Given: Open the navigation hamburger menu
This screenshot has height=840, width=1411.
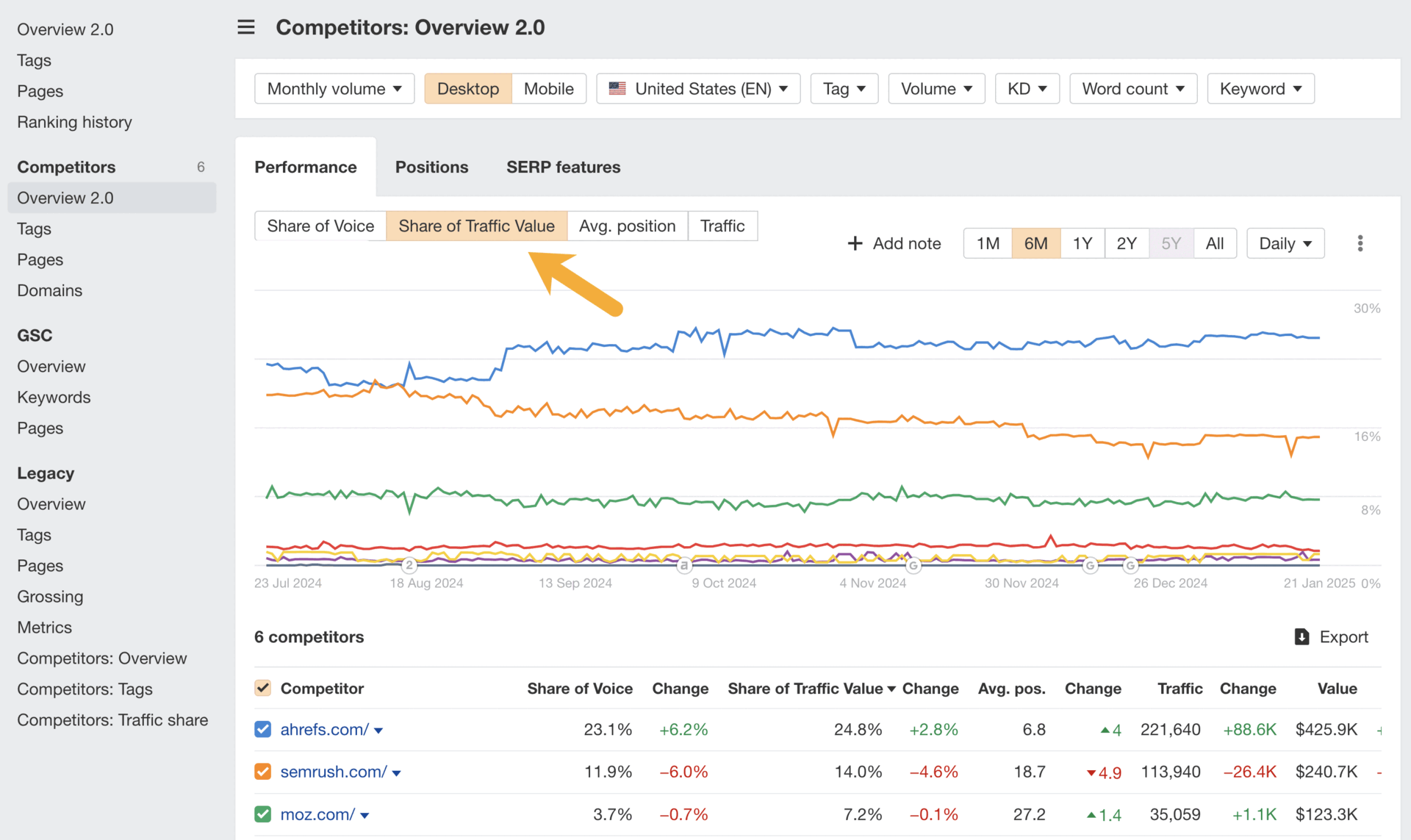Looking at the screenshot, I should (x=245, y=26).
